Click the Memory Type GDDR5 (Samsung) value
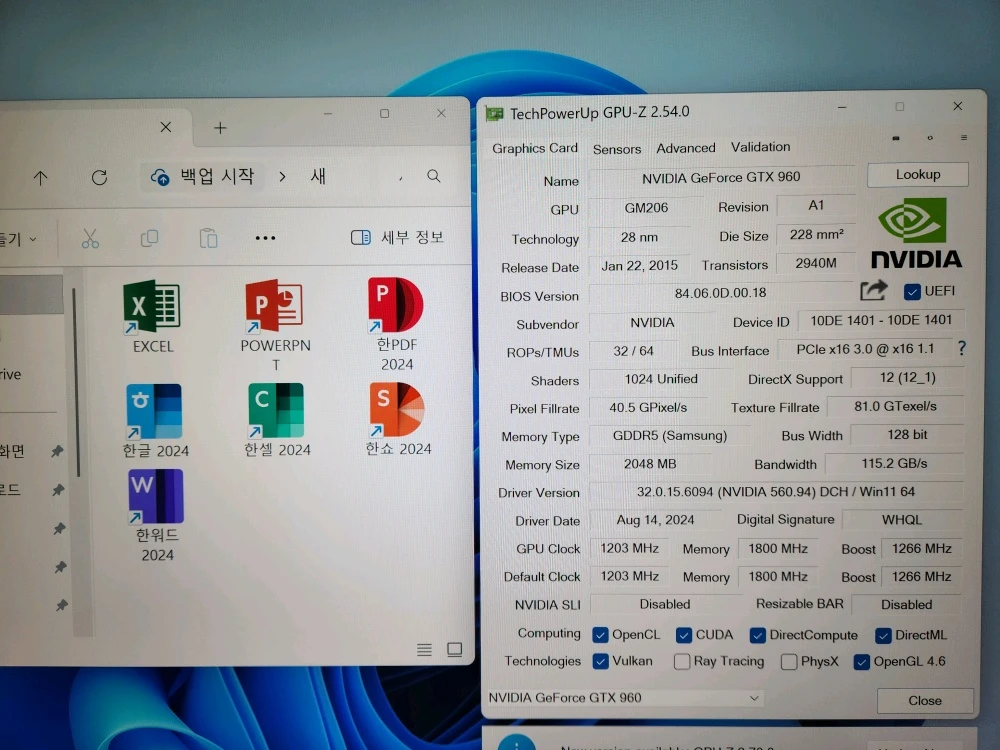Screen dimensions: 1000x750 (670, 436)
